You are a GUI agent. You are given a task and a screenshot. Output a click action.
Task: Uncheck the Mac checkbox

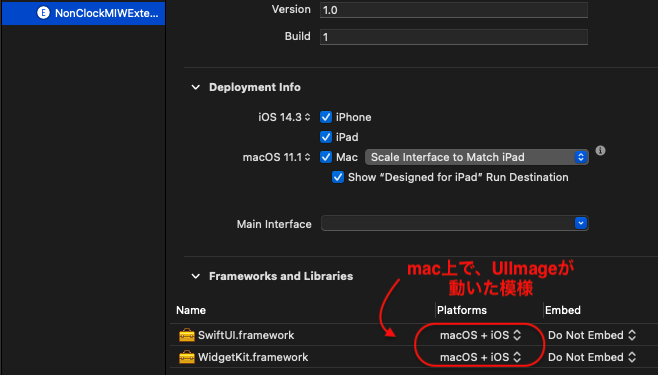click(x=326, y=157)
